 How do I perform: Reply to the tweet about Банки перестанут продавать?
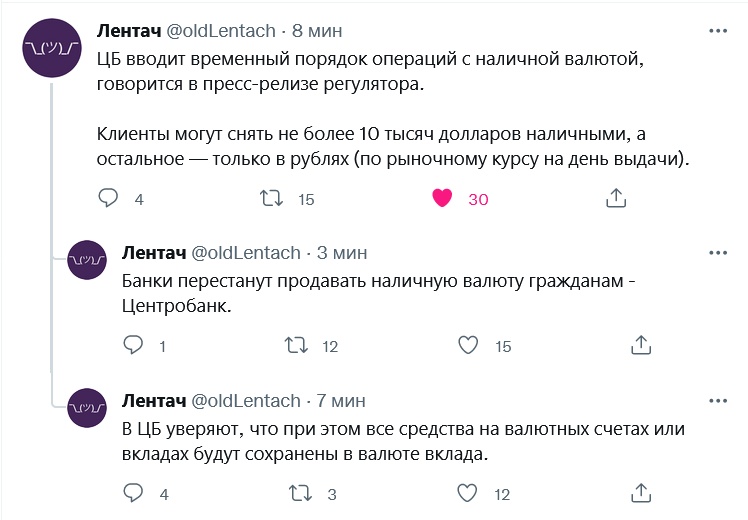133,346
